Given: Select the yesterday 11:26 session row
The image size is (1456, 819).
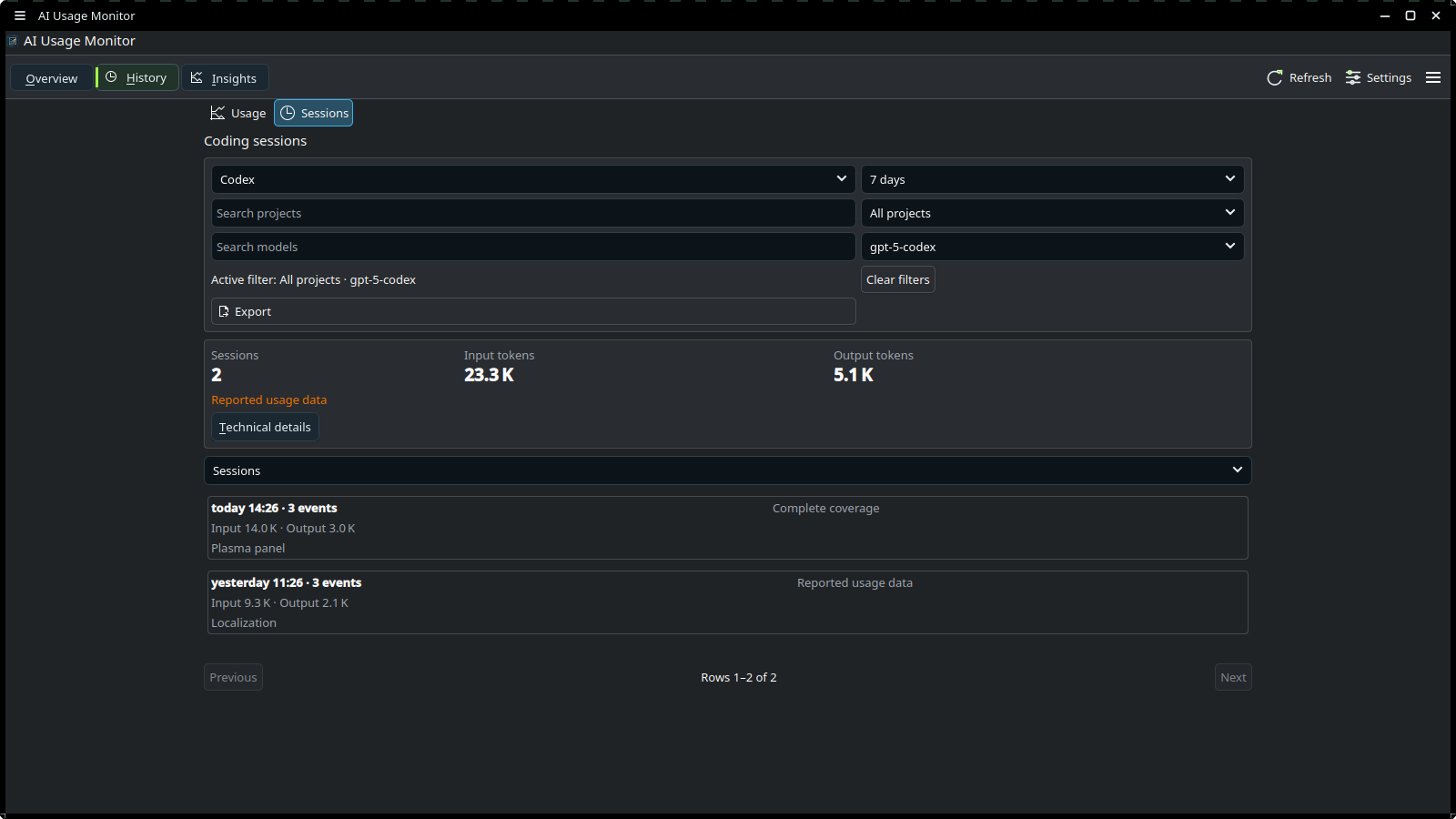Looking at the screenshot, I should (x=728, y=602).
